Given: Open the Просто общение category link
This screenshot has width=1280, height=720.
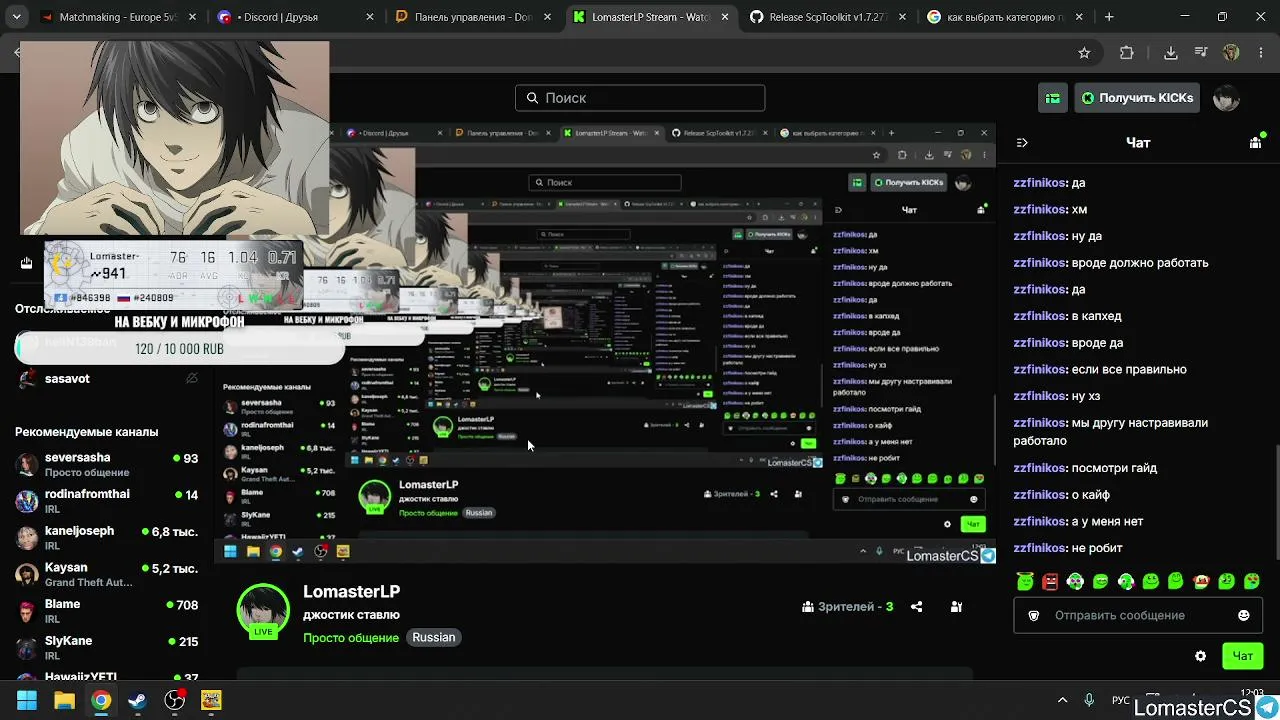Looking at the screenshot, I should tap(351, 638).
